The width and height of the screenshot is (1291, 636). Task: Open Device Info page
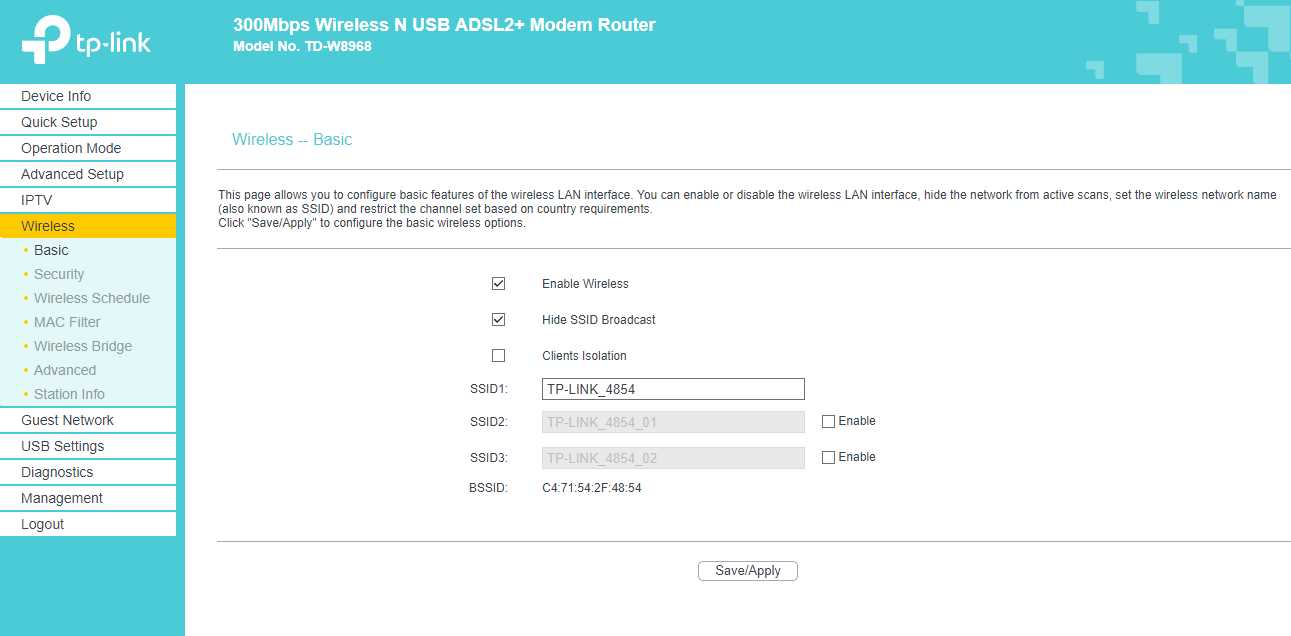[x=88, y=96]
